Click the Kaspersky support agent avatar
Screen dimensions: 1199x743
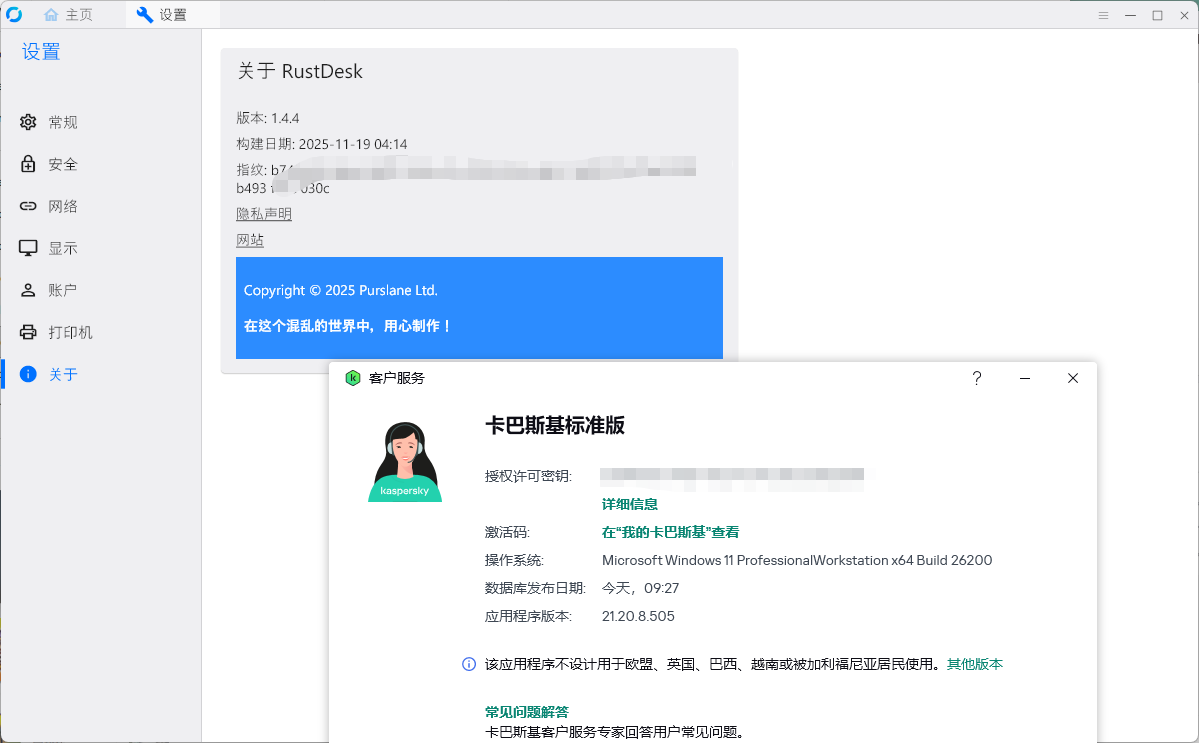click(x=405, y=462)
